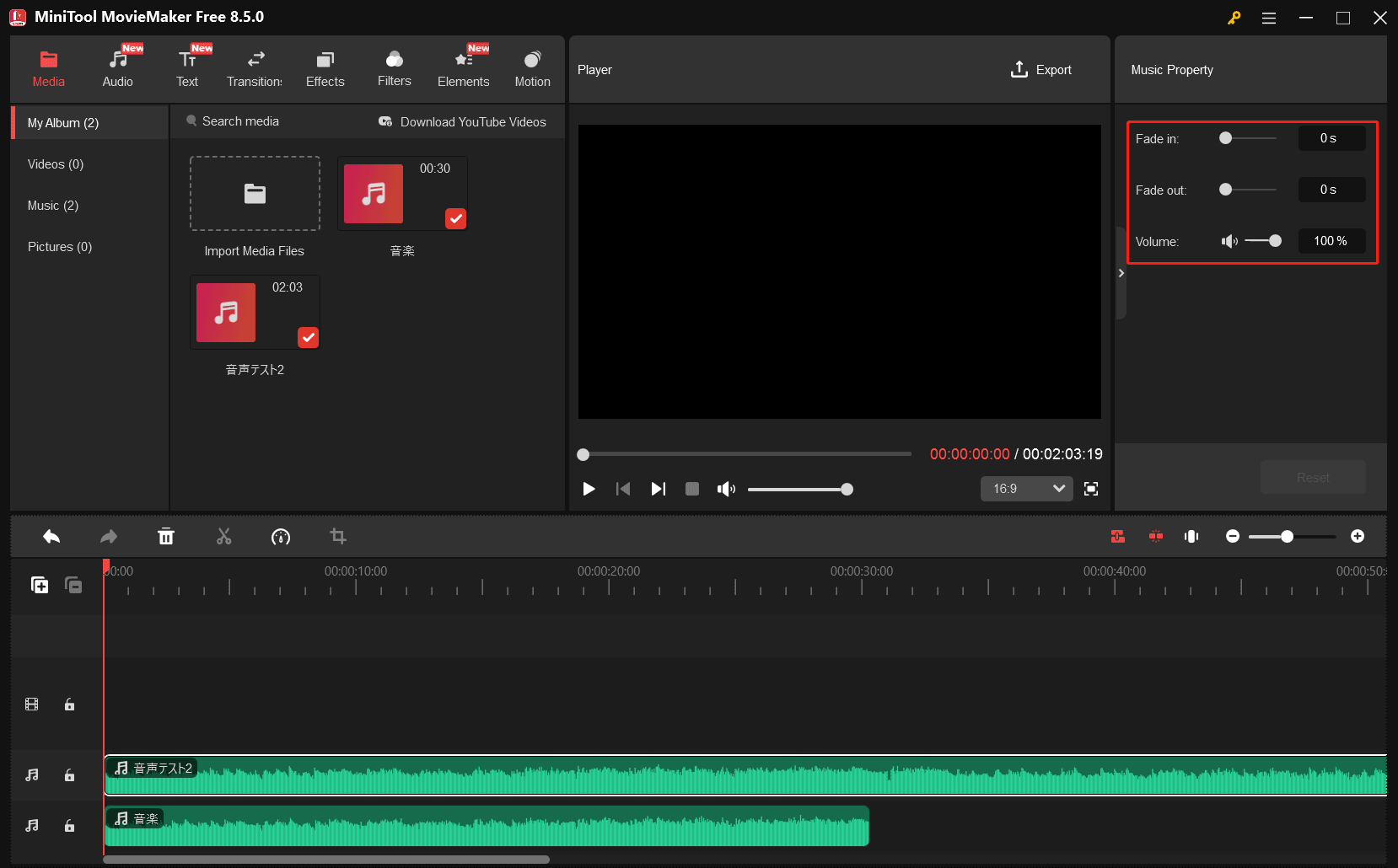Click the crop tool in timeline toolbar

coord(337,536)
